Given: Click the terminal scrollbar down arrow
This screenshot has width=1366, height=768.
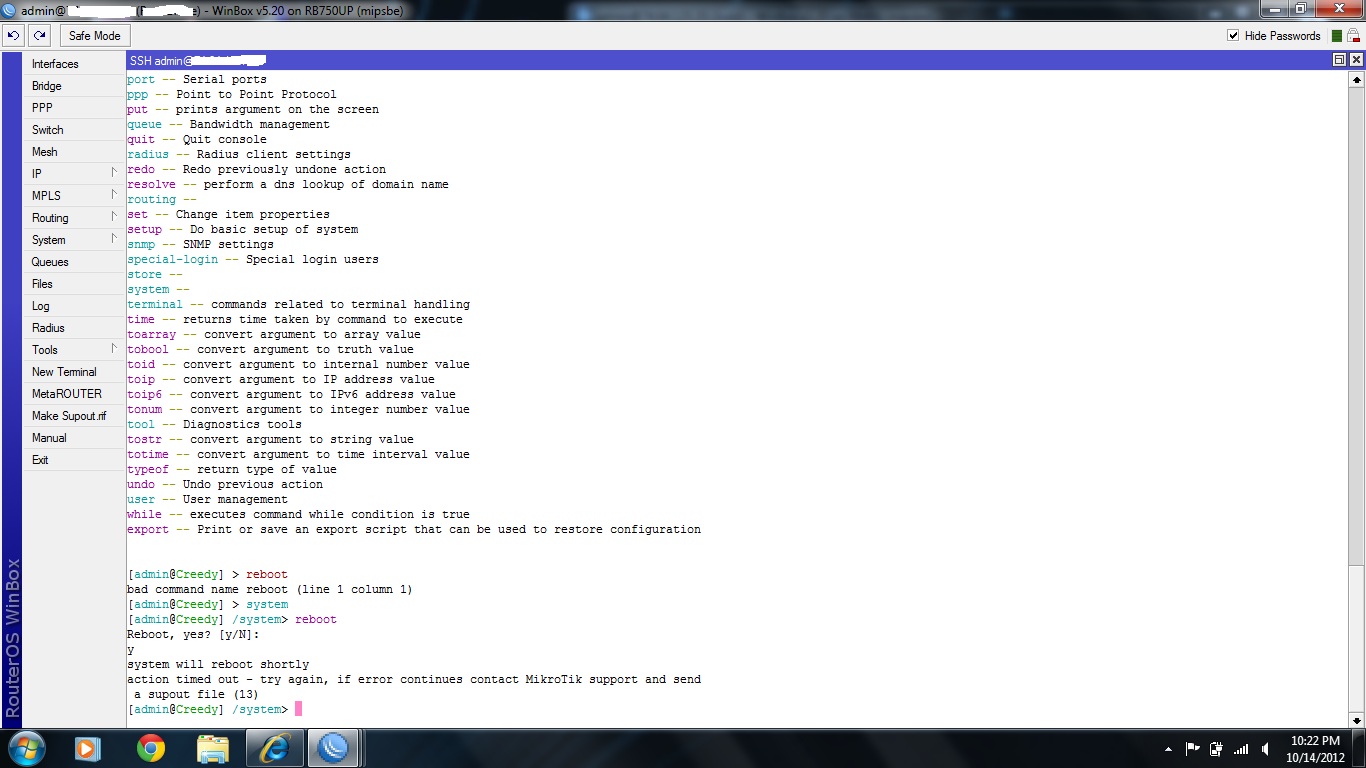Looking at the screenshot, I should [1357, 720].
